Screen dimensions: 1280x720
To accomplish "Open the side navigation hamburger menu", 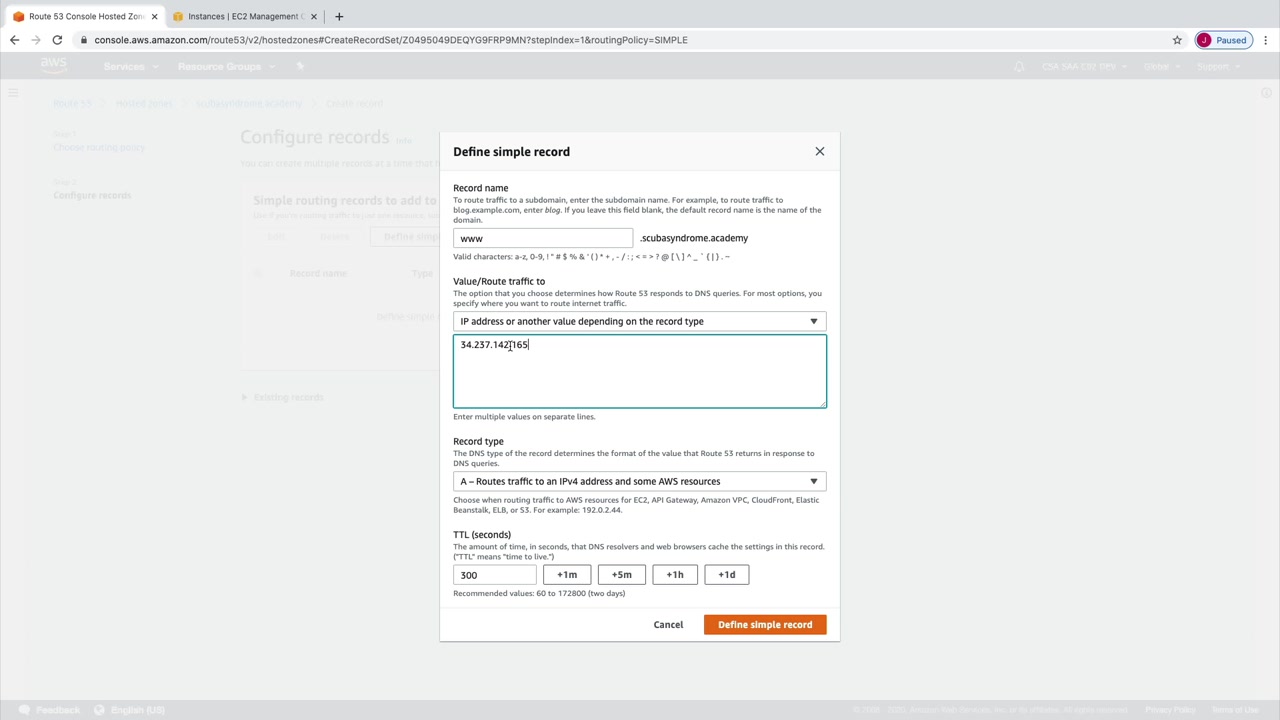I will pos(13,93).
